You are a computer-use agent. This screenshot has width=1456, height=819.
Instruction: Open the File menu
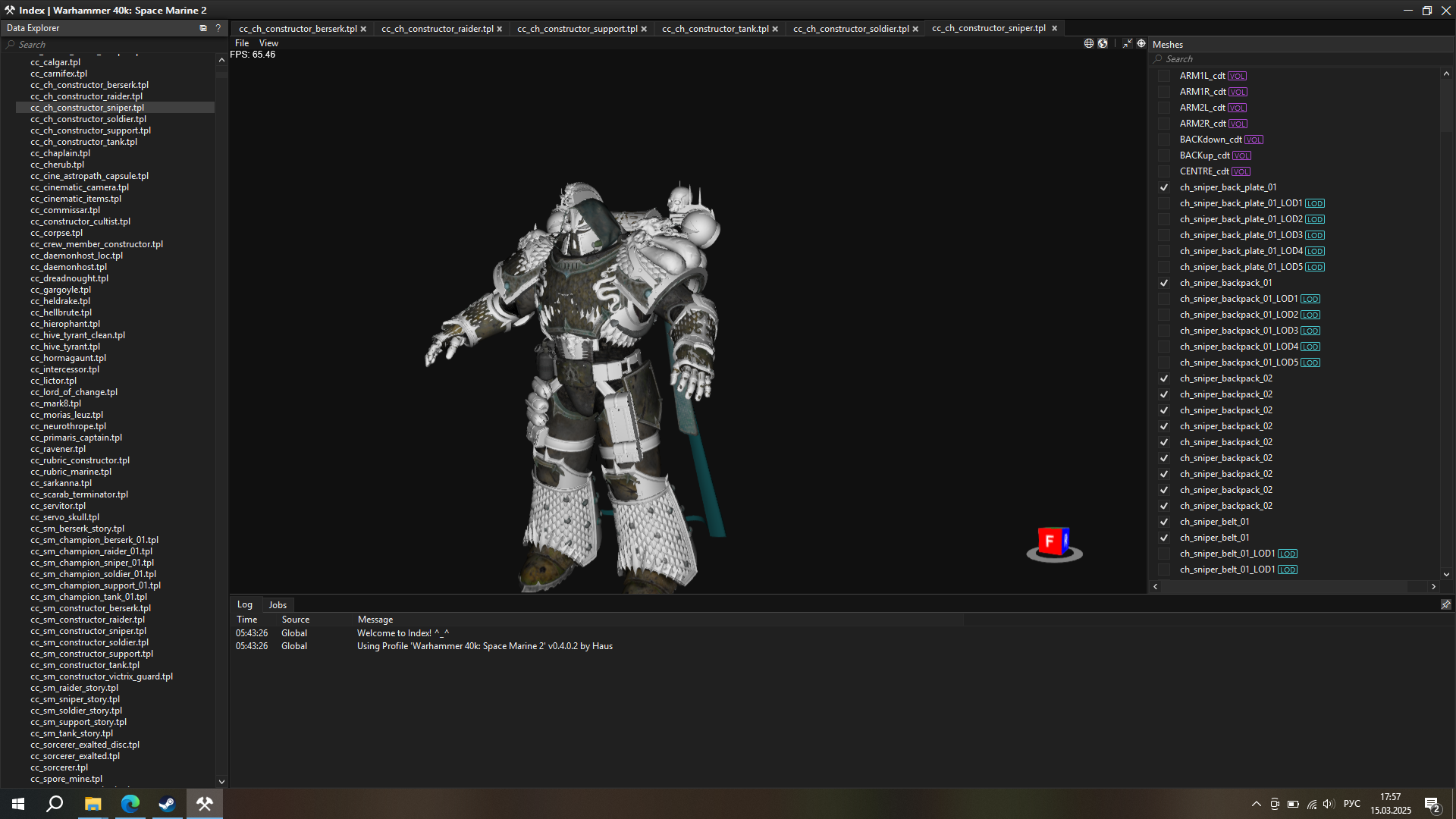[242, 43]
